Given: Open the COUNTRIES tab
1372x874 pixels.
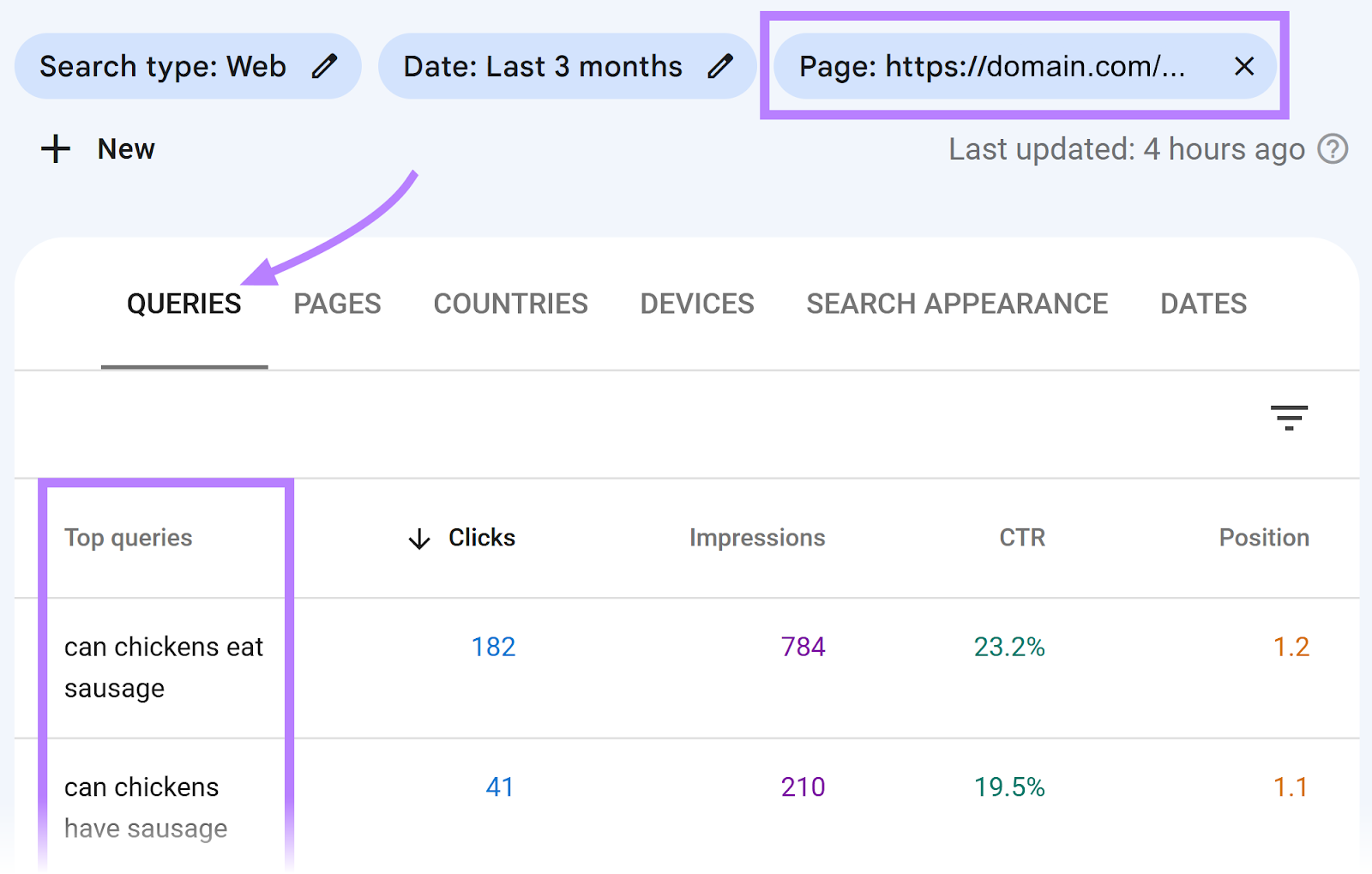Looking at the screenshot, I should click(x=510, y=304).
